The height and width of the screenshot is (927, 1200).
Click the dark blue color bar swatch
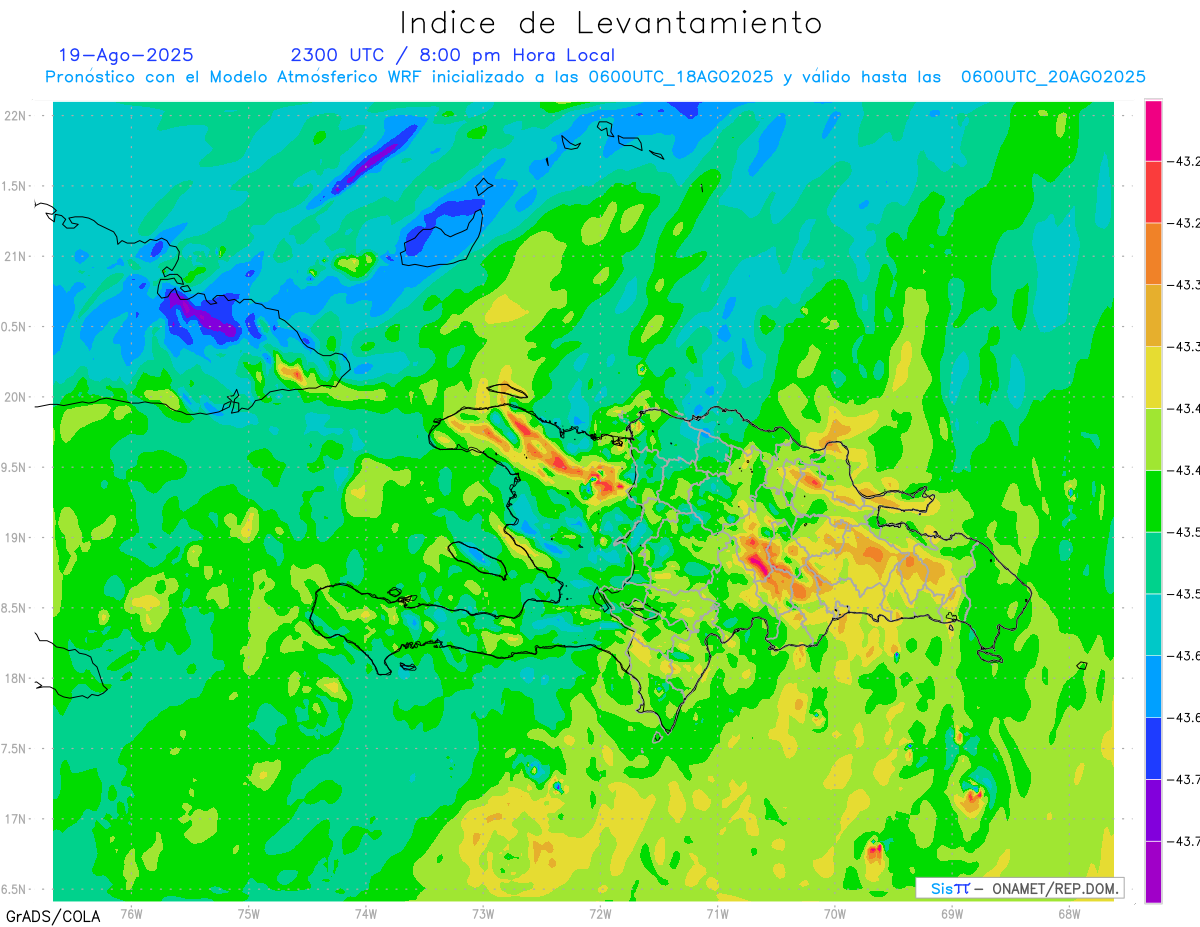(1153, 749)
